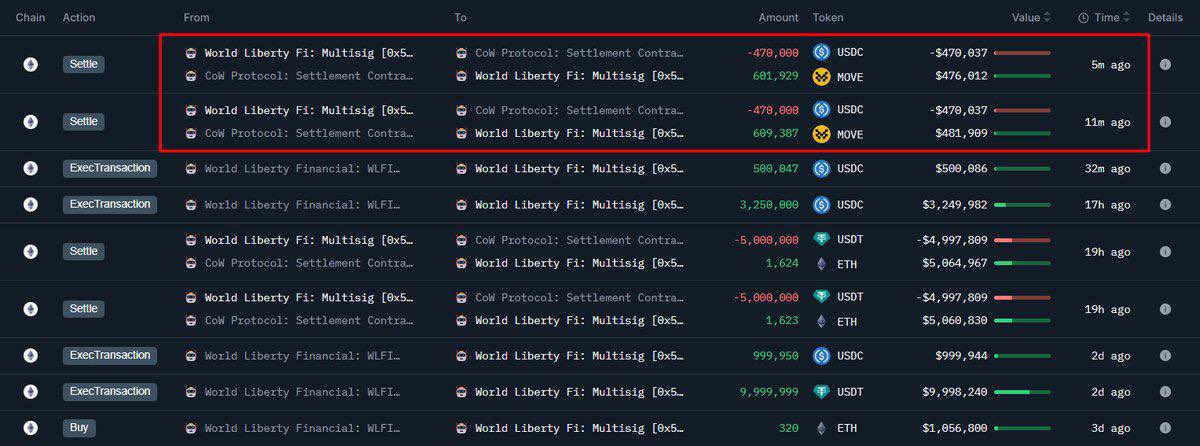
Task: Click the Ethereum chain icon in the 32m ago row
Action: tap(31, 168)
